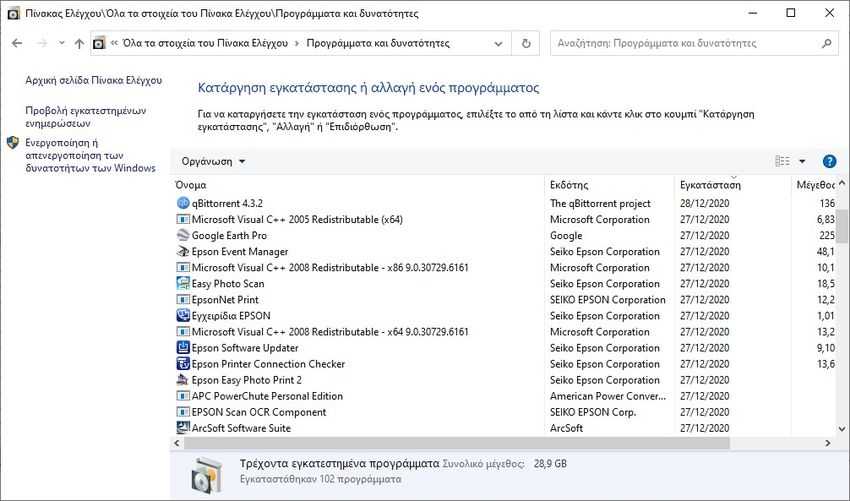Click the horizontal scrollbar right arrow
The image size is (850, 501).
[x=828, y=443]
